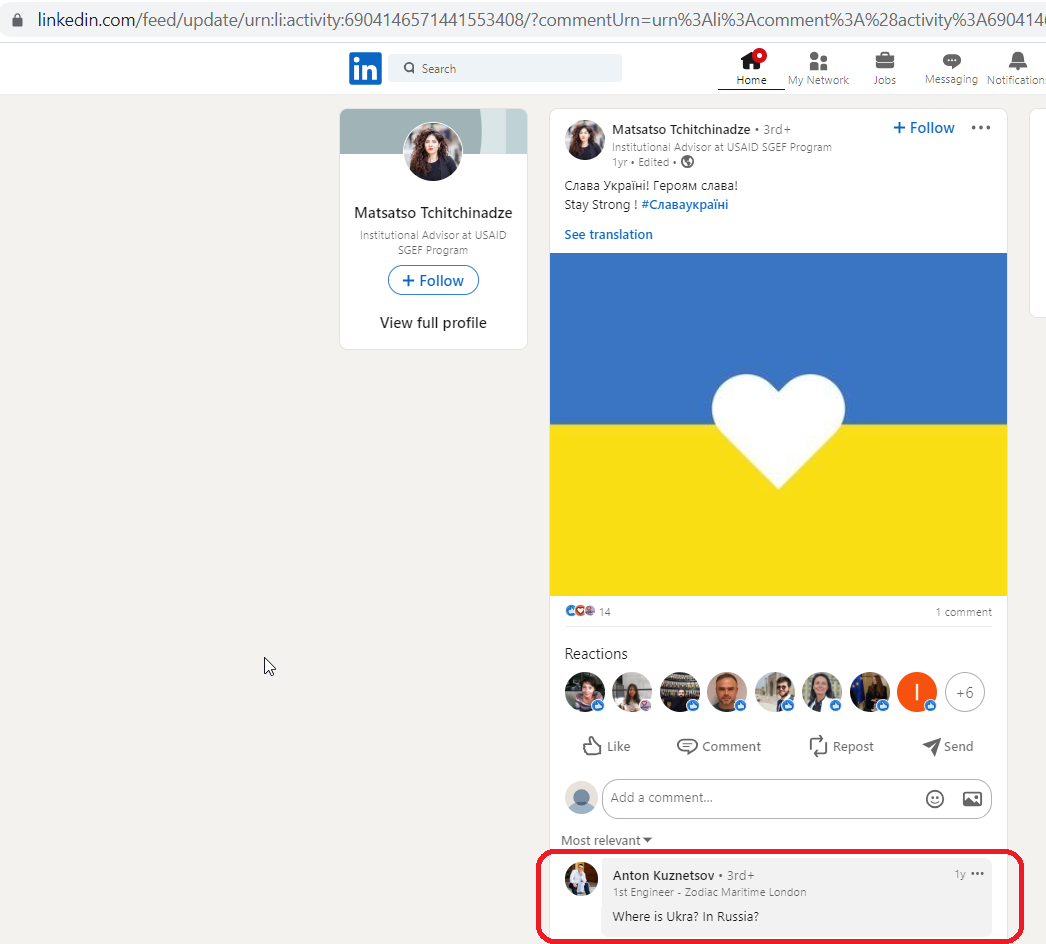Open Messaging from the navigation bar
This screenshot has width=1046, height=944.
951,69
